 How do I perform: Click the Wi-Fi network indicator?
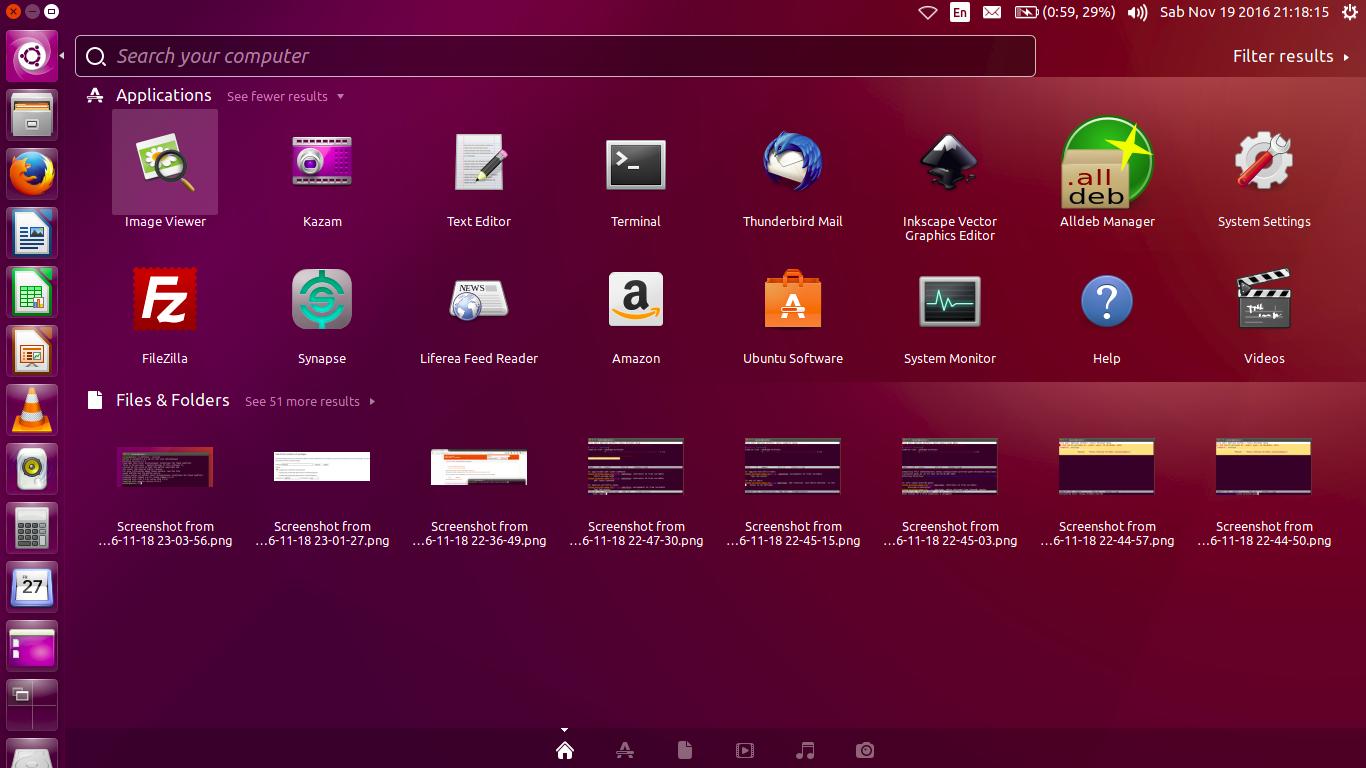tap(927, 12)
